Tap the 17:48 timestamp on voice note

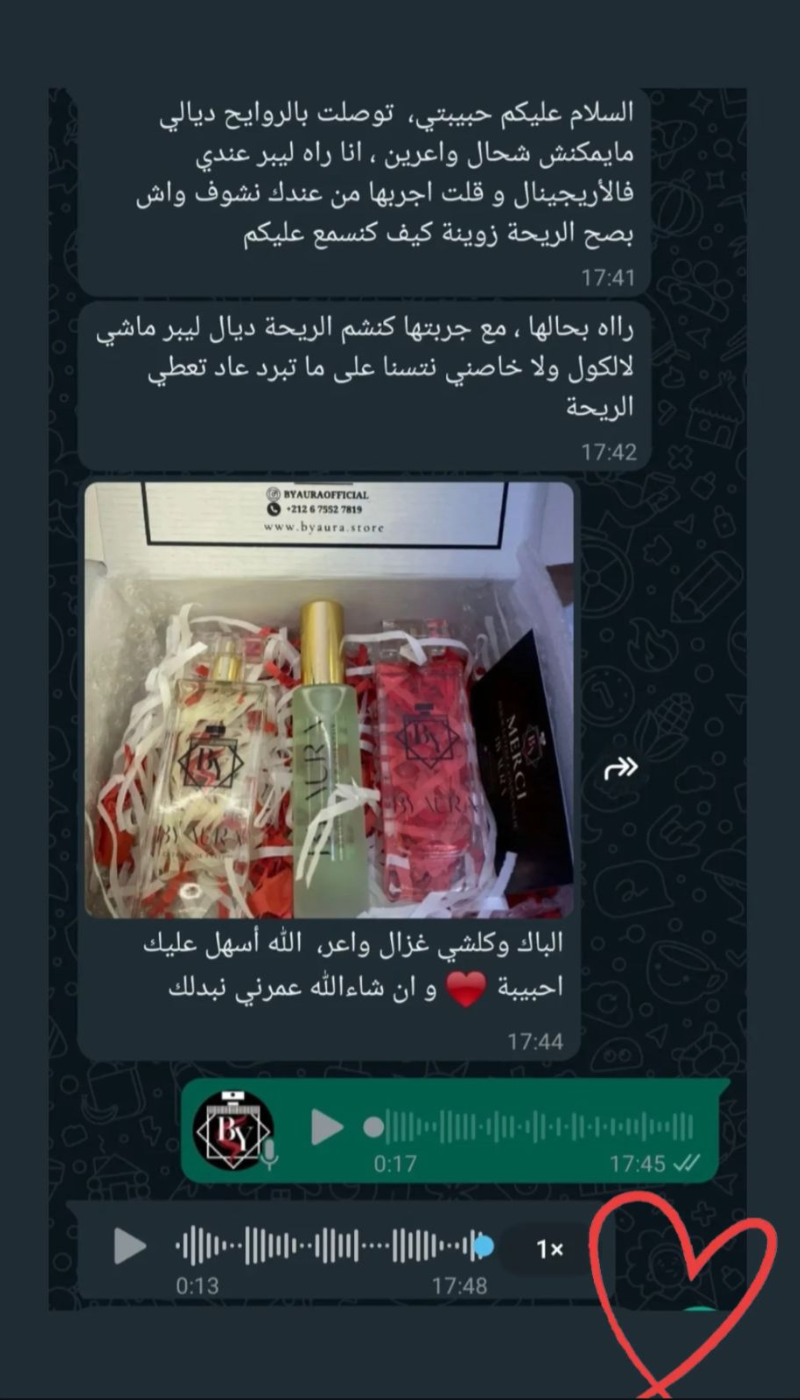pyautogui.click(x=459, y=1286)
